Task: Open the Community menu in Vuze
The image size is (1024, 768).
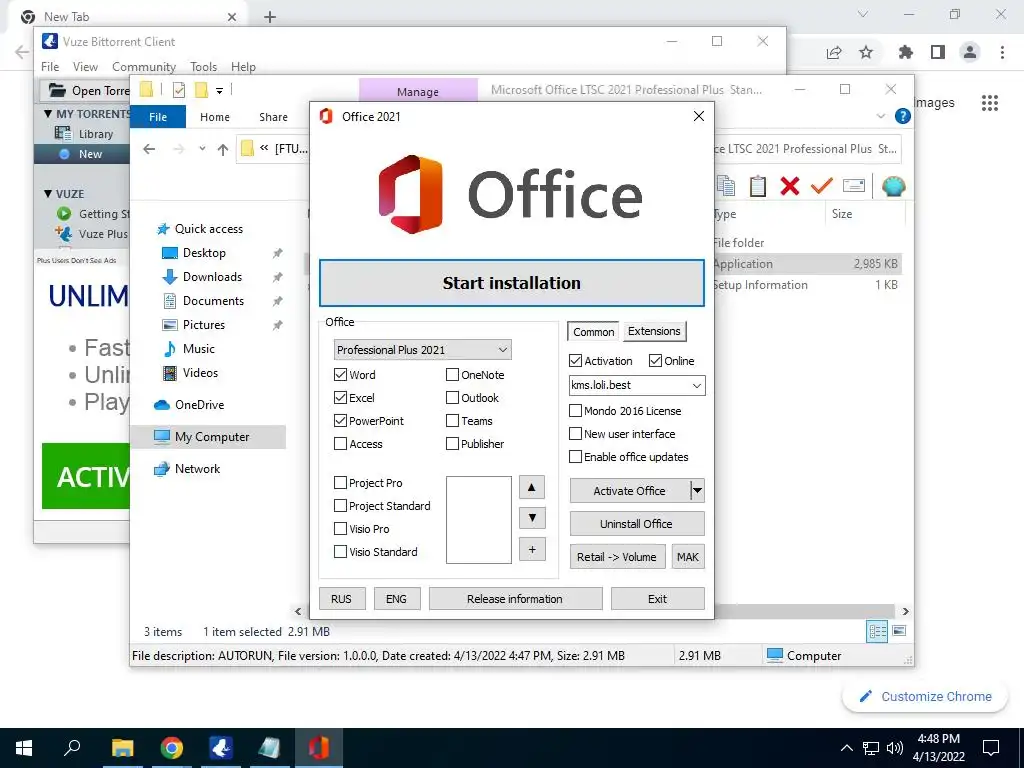Action: 144,67
